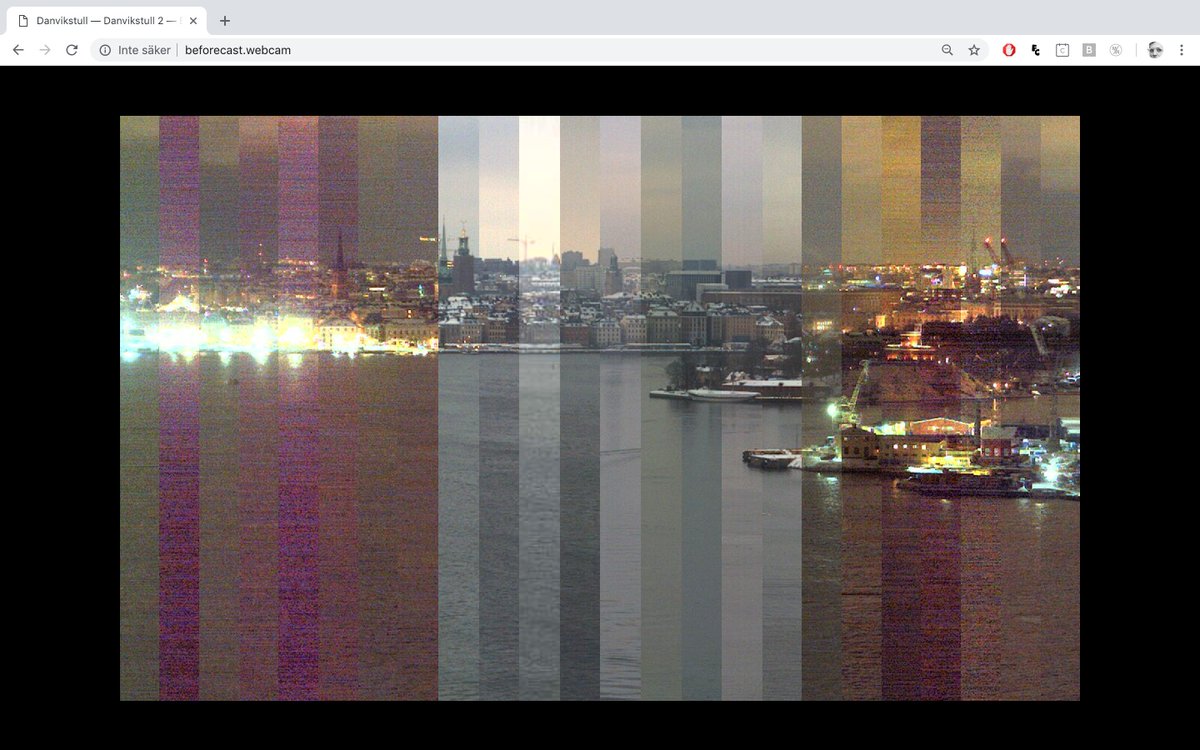Click the B extension icon
The height and width of the screenshot is (750, 1200).
1088,49
